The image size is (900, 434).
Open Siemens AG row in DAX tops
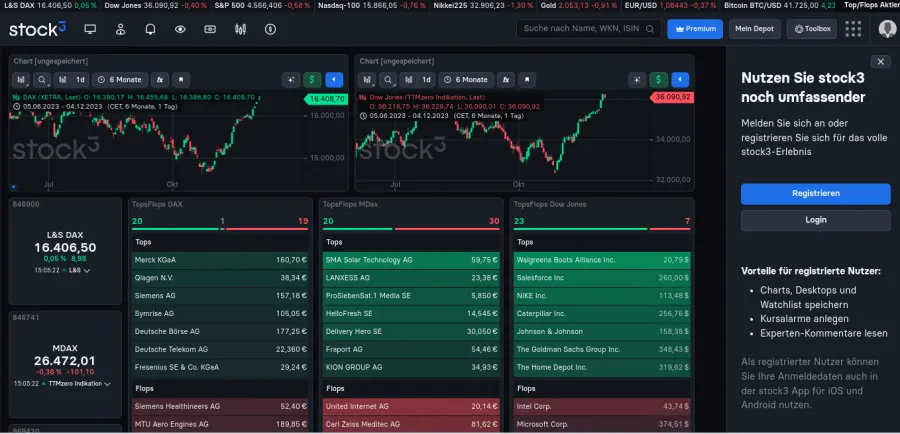coord(220,296)
